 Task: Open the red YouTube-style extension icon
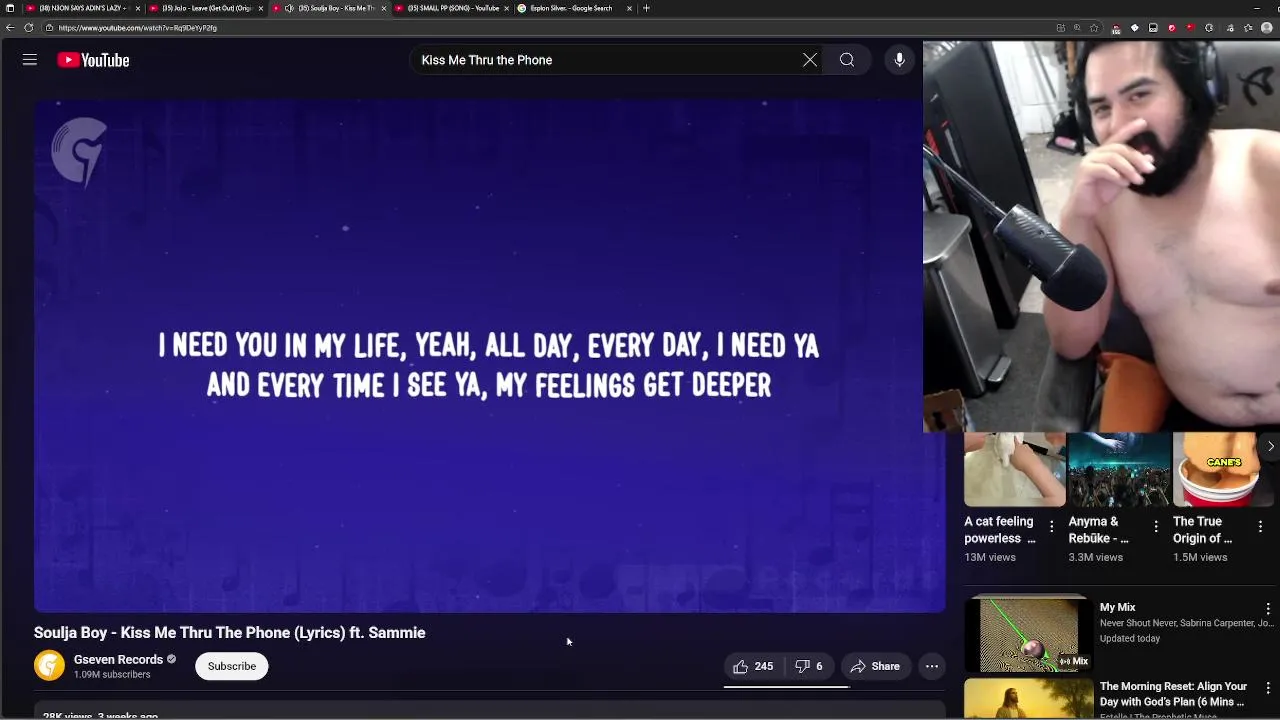[1190, 28]
